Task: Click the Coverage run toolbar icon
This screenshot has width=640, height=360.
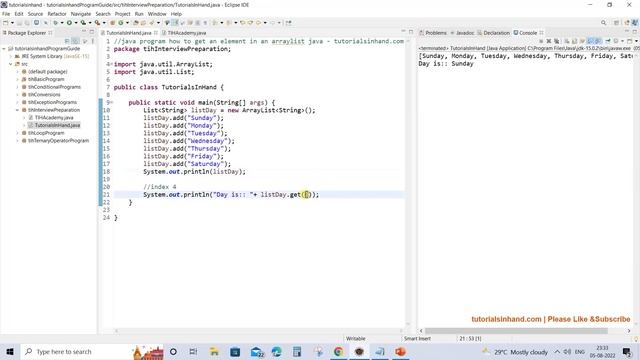Action: [x=83, y=23]
